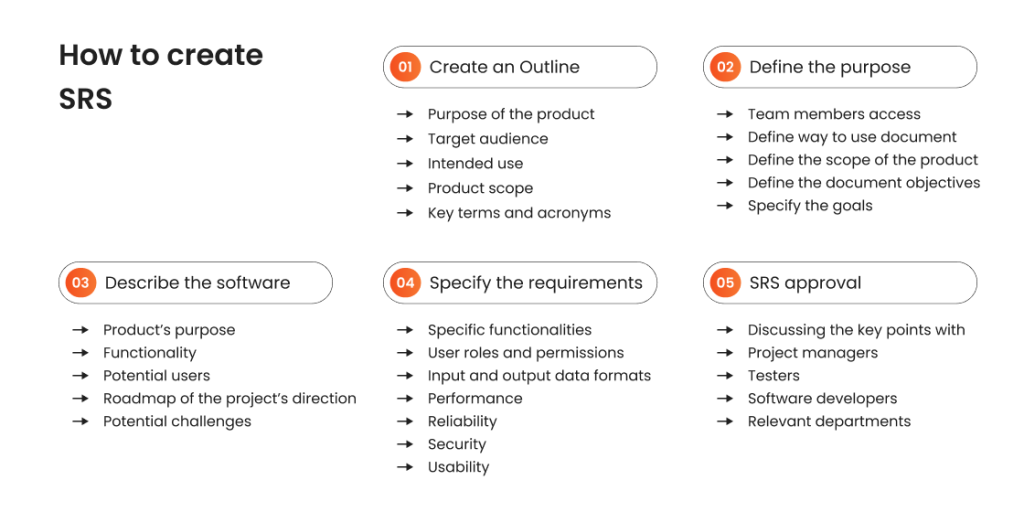Select the SRS approval pill

click(x=840, y=283)
